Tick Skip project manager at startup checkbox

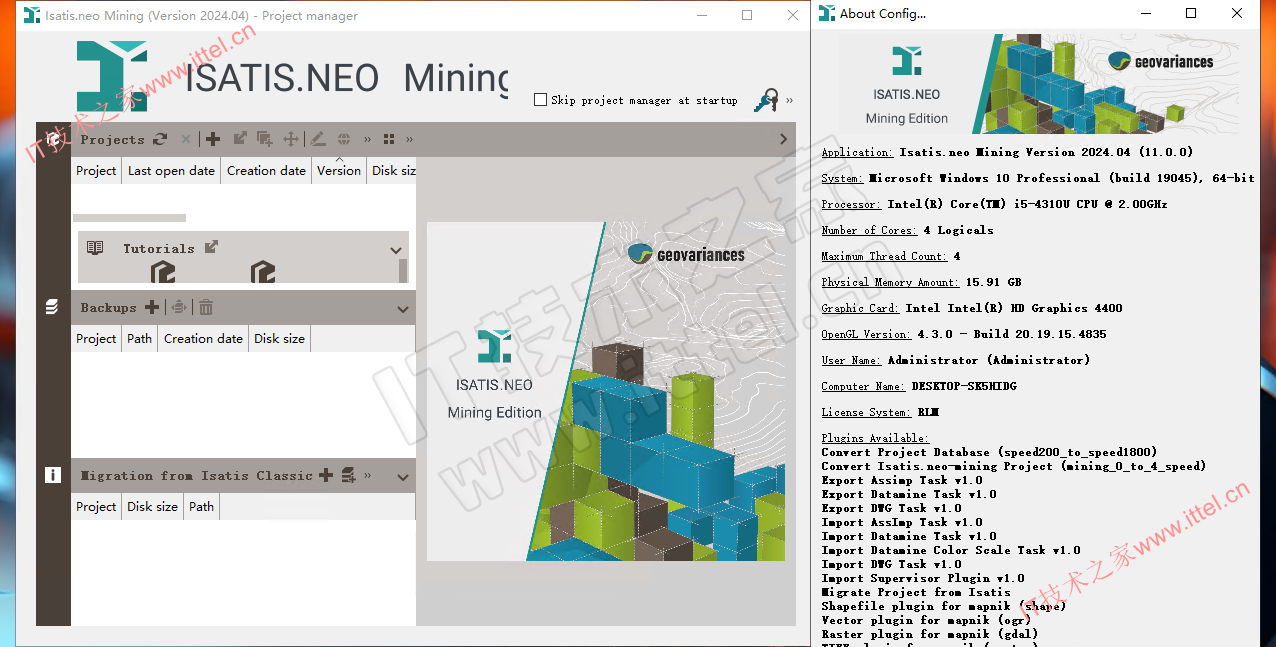pyautogui.click(x=541, y=100)
